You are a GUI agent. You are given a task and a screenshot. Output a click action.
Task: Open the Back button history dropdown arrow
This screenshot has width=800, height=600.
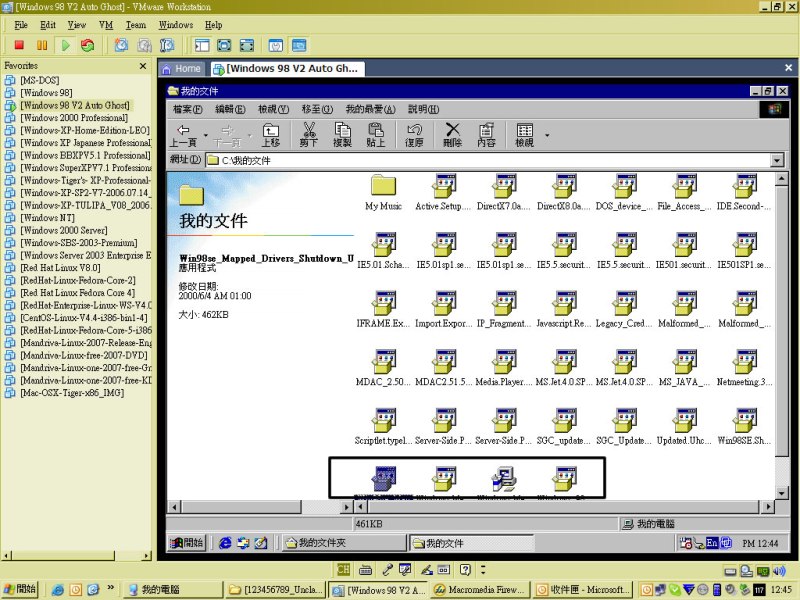click(206, 136)
